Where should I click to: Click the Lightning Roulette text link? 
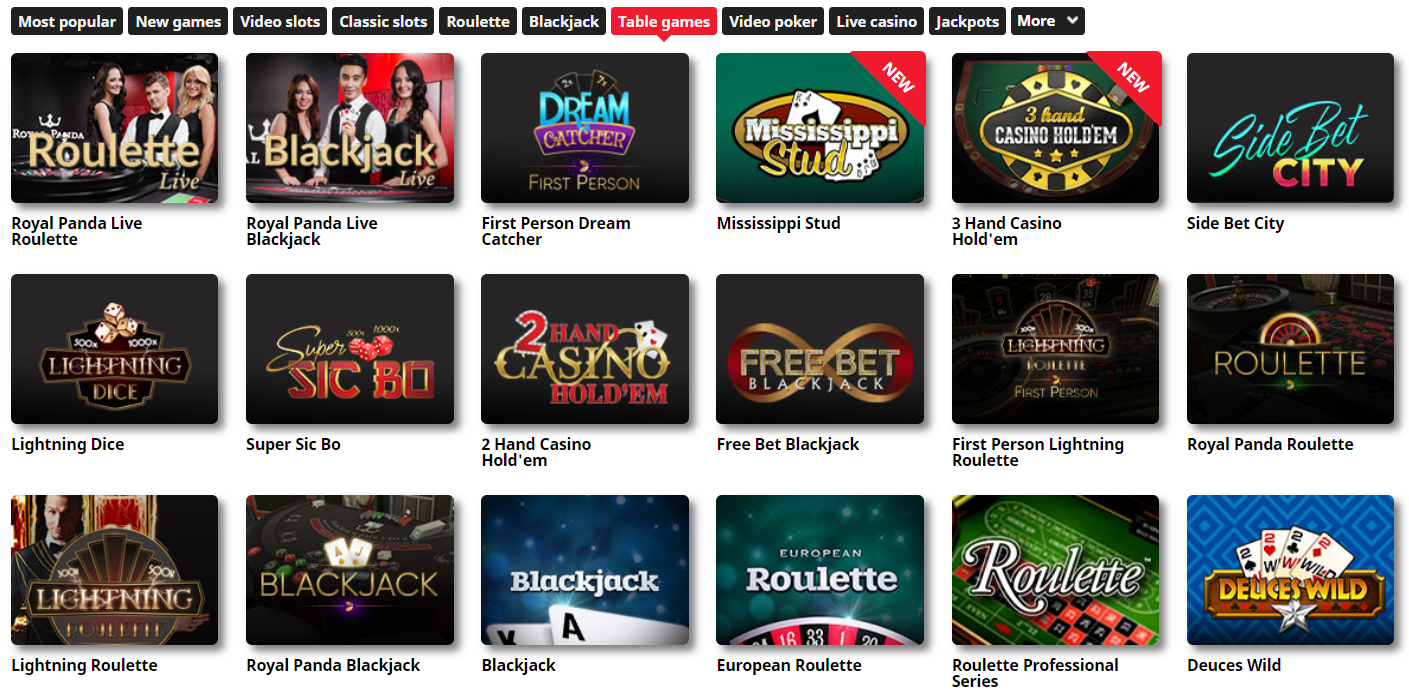point(84,665)
